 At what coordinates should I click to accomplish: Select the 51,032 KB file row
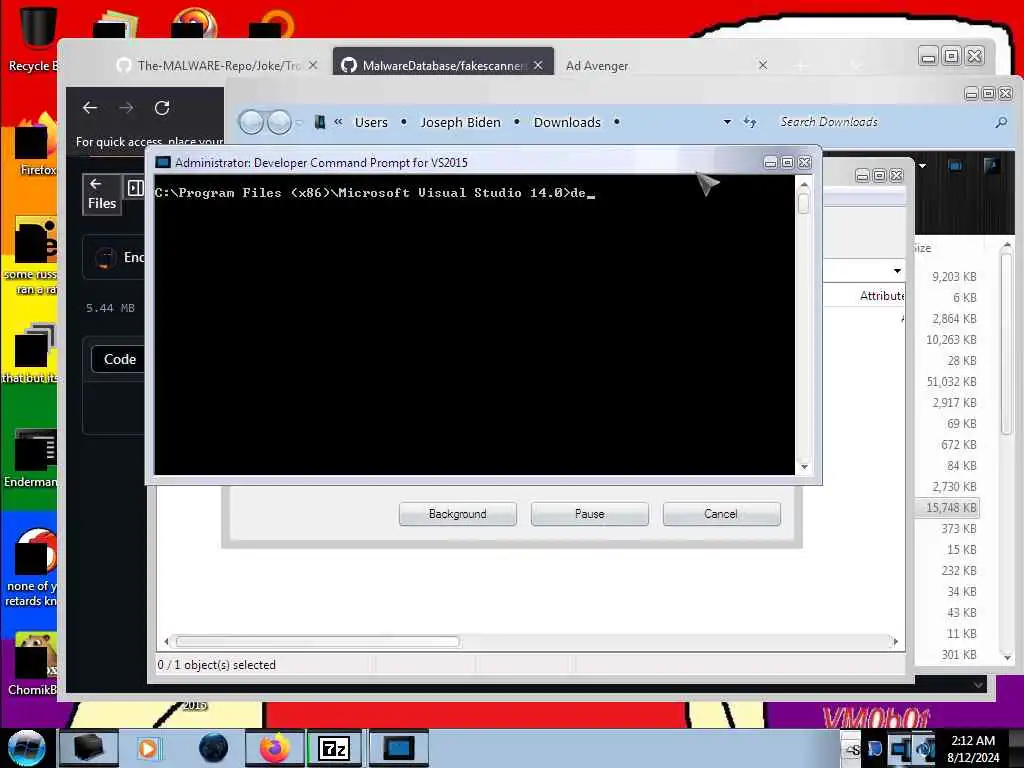click(x=950, y=381)
